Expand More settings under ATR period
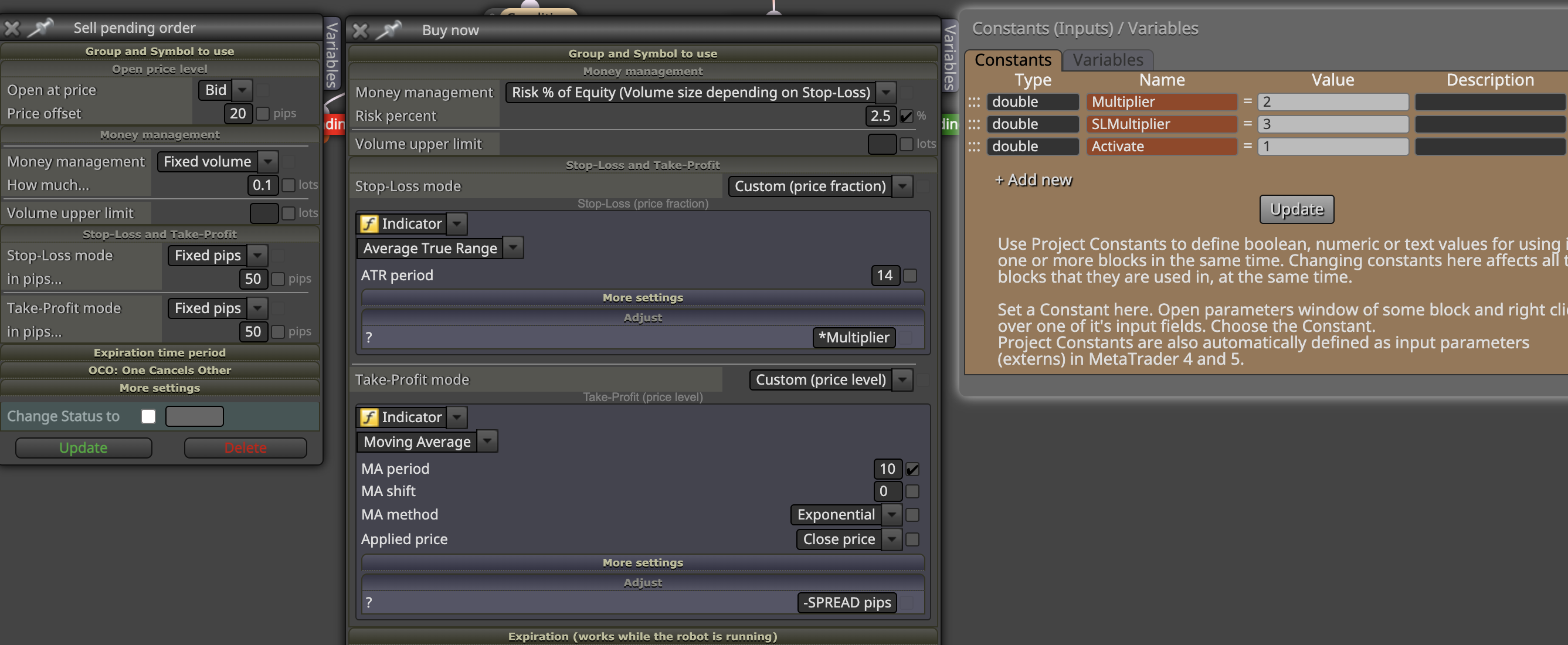This screenshot has width=1568, height=645. pyautogui.click(x=643, y=297)
